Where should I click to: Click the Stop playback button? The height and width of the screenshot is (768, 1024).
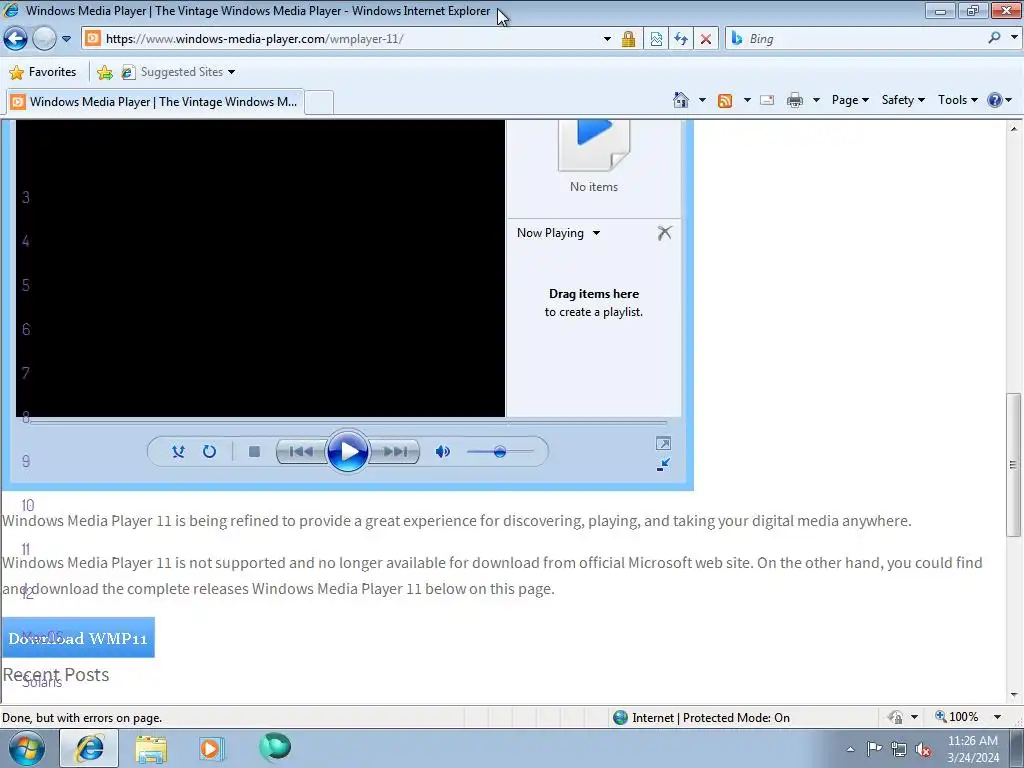pyautogui.click(x=254, y=451)
